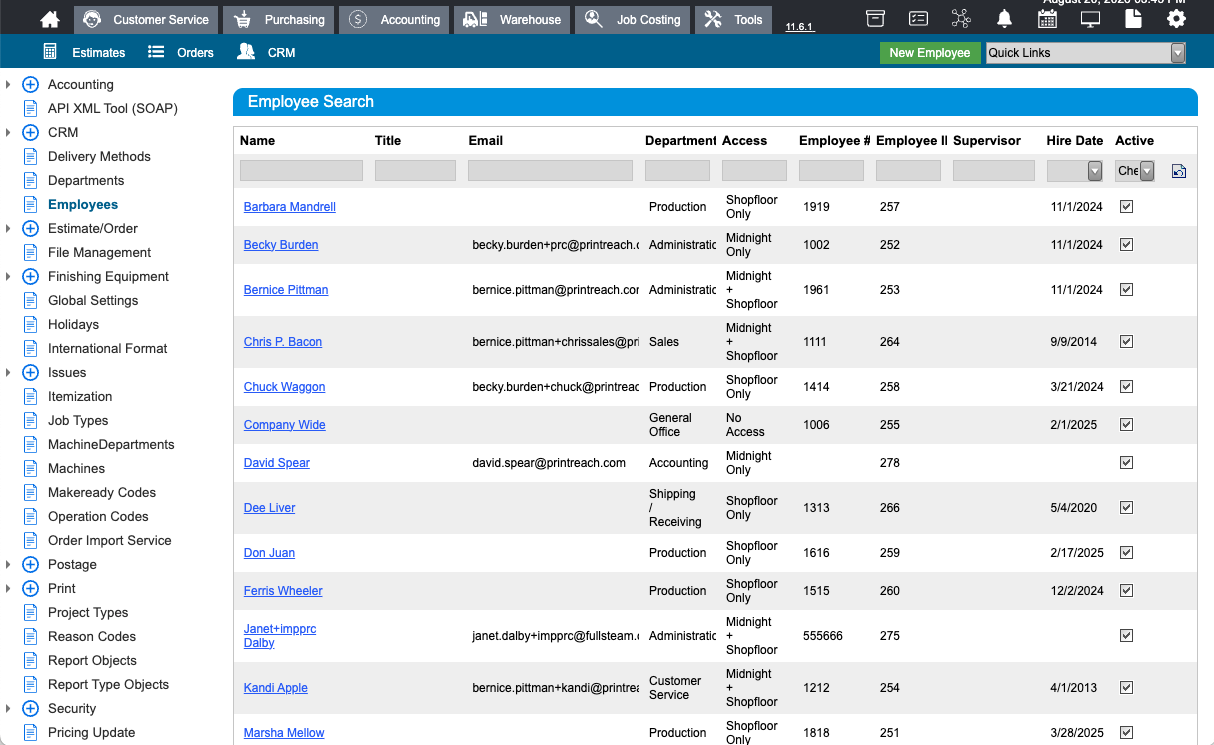Viewport: 1214px width, 745px height.
Task: Reset the search filters using grid icon
Action: click(x=1179, y=171)
